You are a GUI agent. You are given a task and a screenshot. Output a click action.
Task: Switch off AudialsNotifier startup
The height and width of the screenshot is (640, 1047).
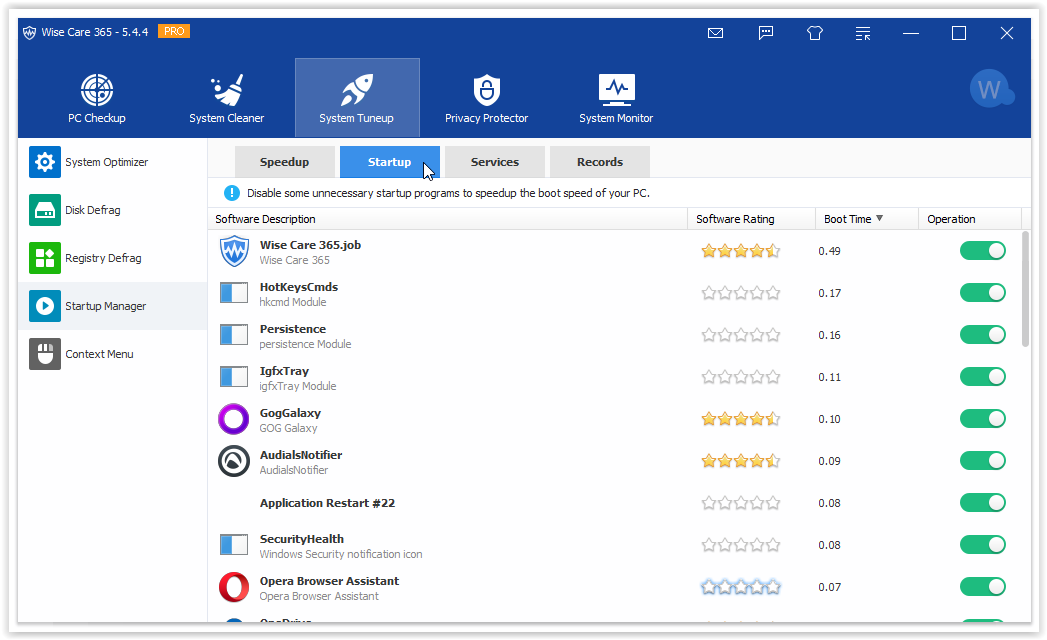point(983,461)
